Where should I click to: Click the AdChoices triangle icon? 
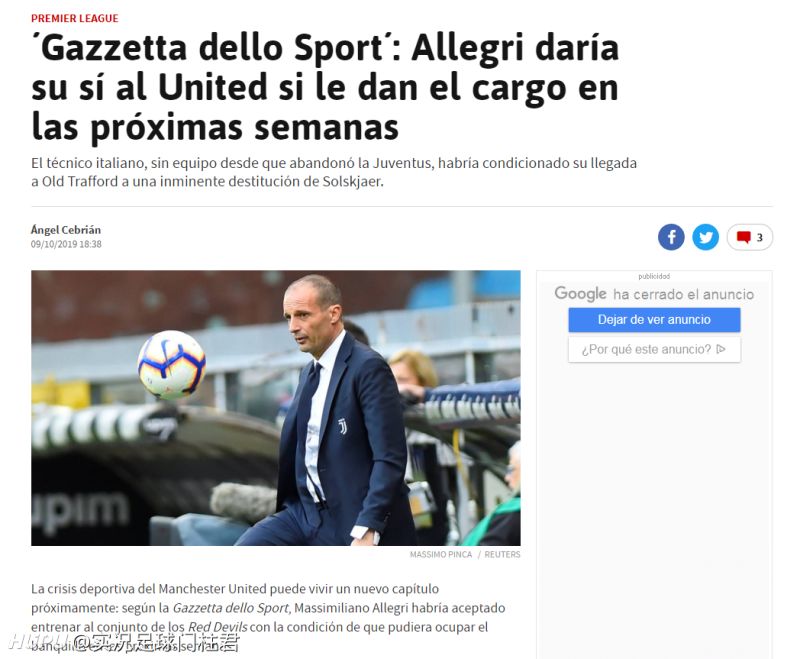coord(721,349)
